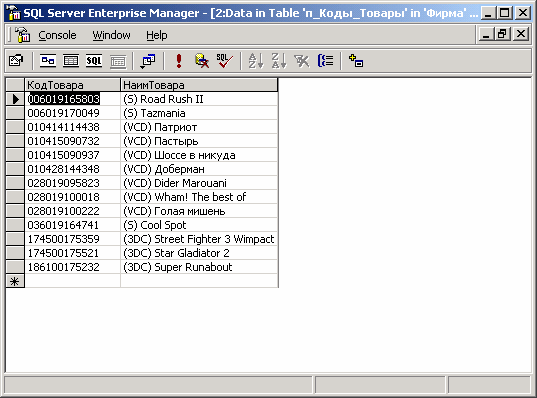Click cell (3DC) Street Fighter 3 Wimpact
This screenshot has width=537, height=398.
tap(199, 239)
